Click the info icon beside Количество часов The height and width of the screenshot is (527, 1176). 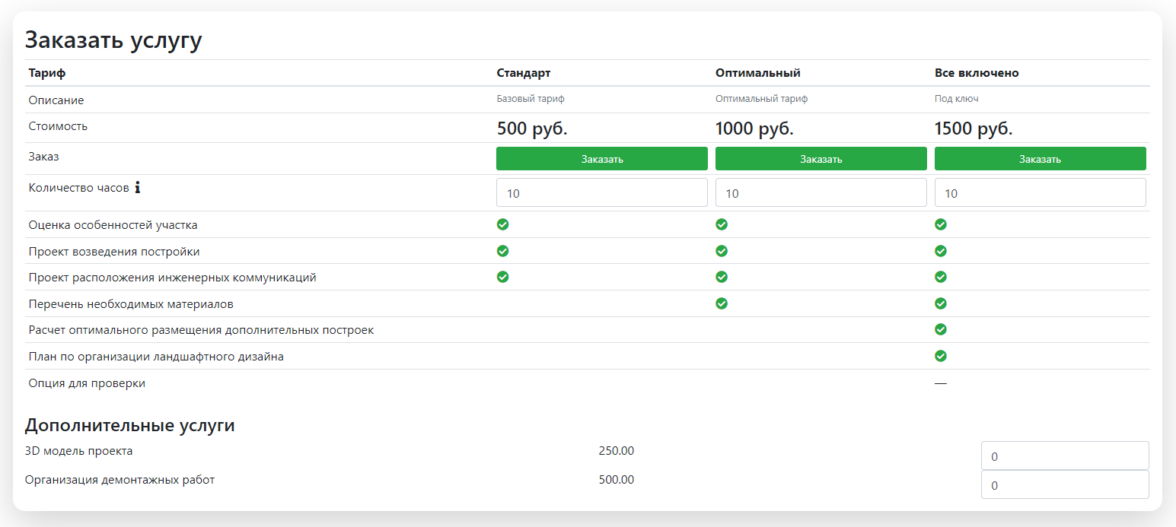(138, 187)
